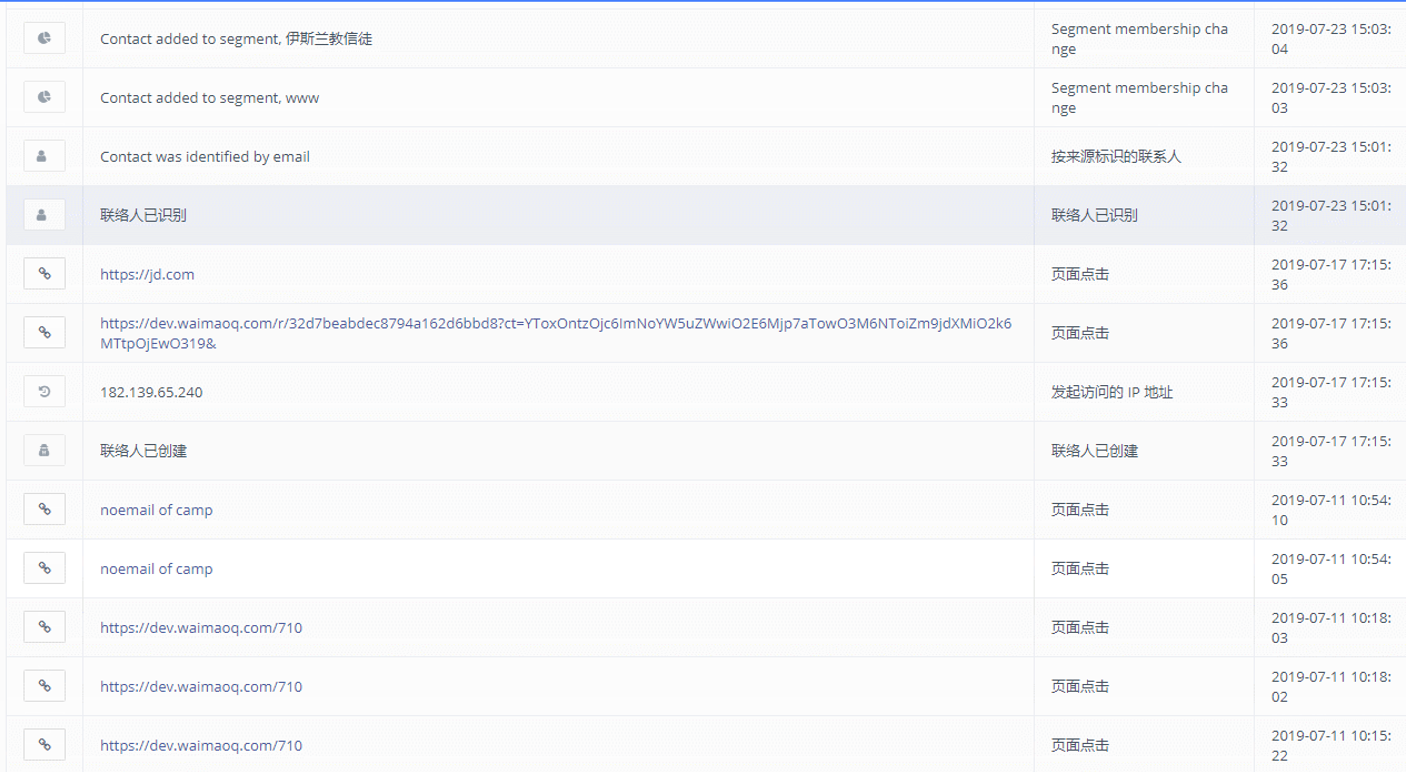
Task: Open 'noemail of camp' link timestamped 10:54:05
Action: click(156, 569)
